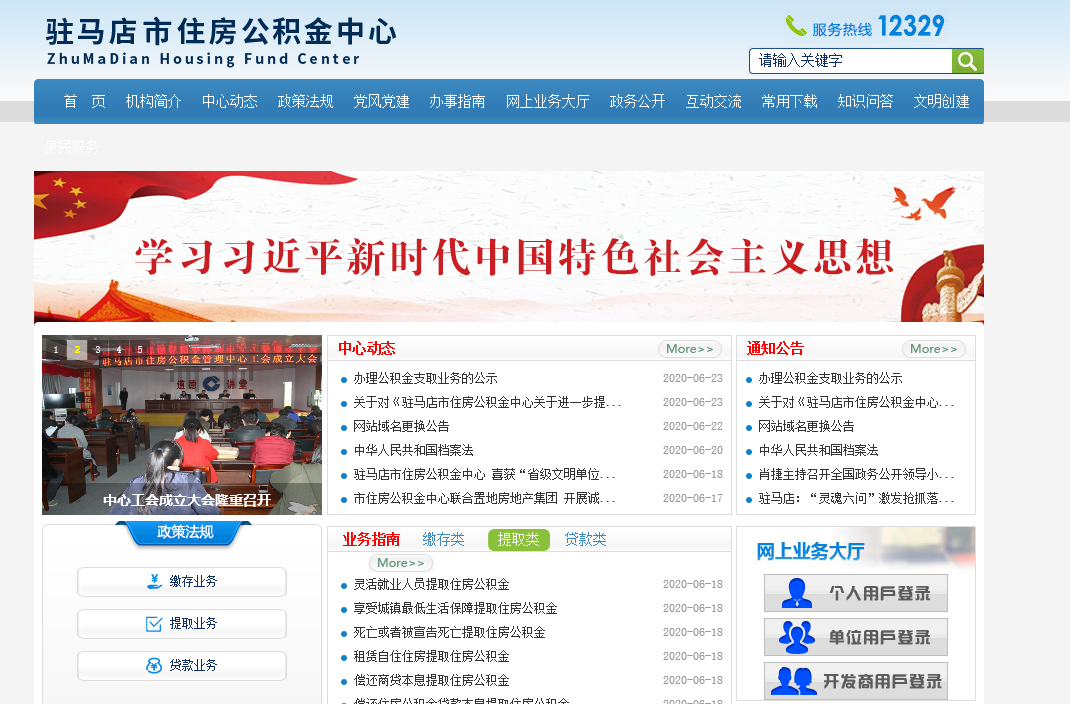Select 党风党建 from the navigation bar
Screen dimensions: 1070x704
click(381, 102)
